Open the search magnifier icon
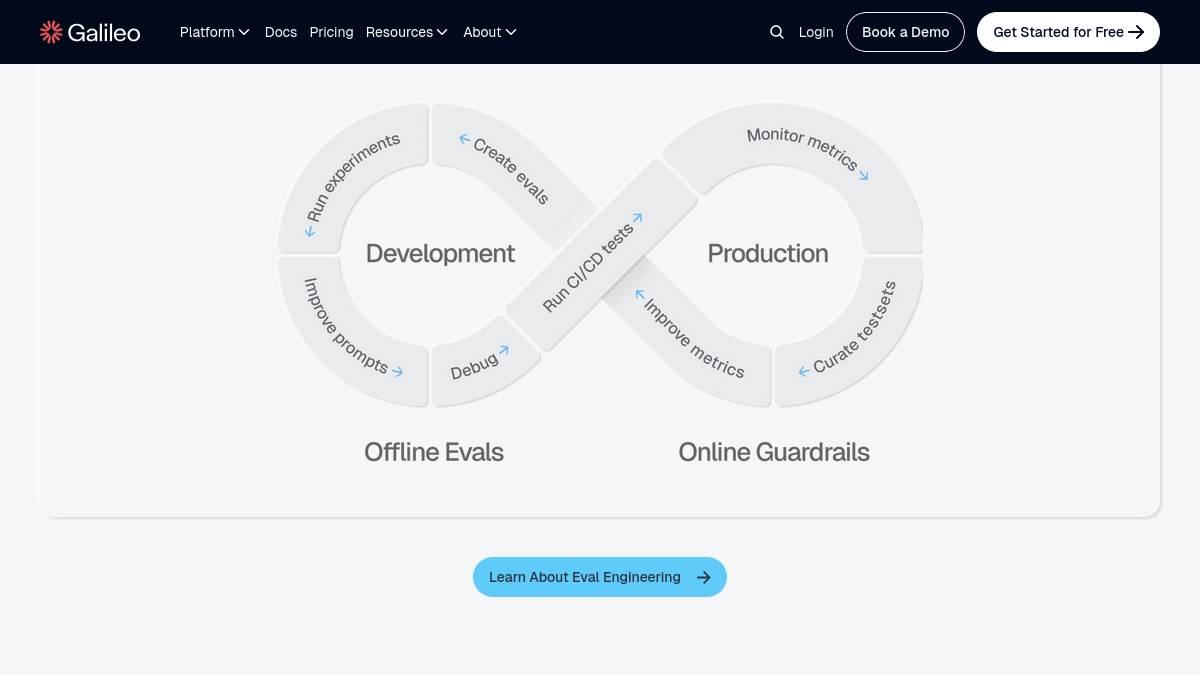Viewport: 1200px width, 675px height. point(777,32)
